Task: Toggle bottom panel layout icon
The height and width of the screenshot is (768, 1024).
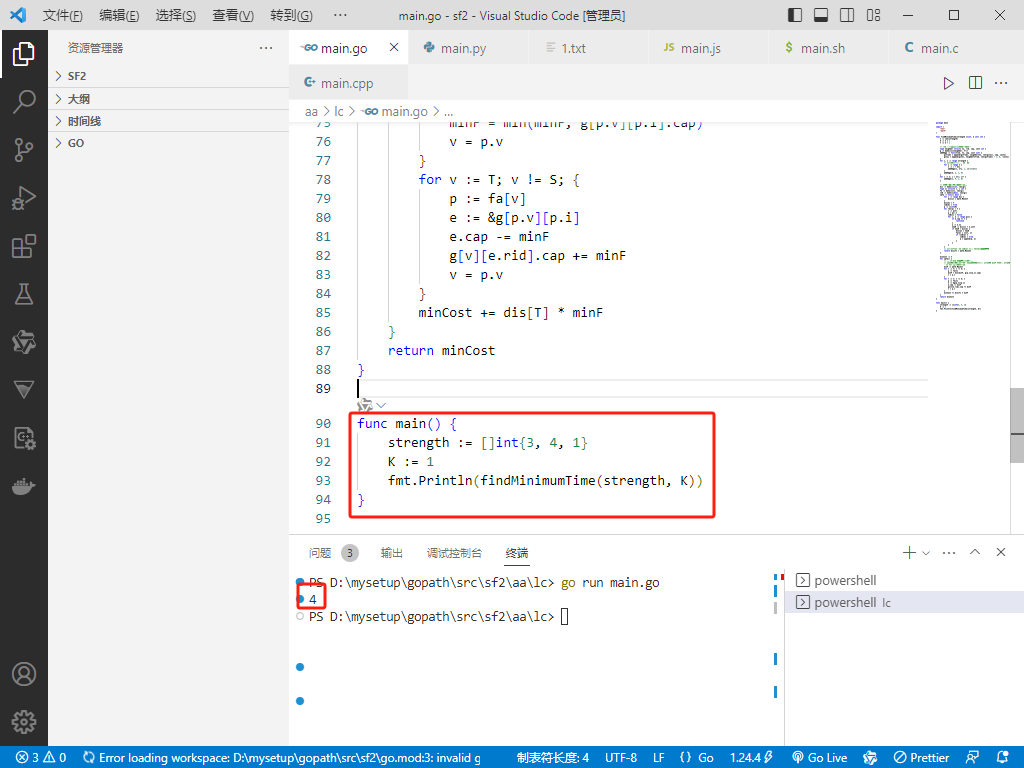Action: tap(821, 15)
